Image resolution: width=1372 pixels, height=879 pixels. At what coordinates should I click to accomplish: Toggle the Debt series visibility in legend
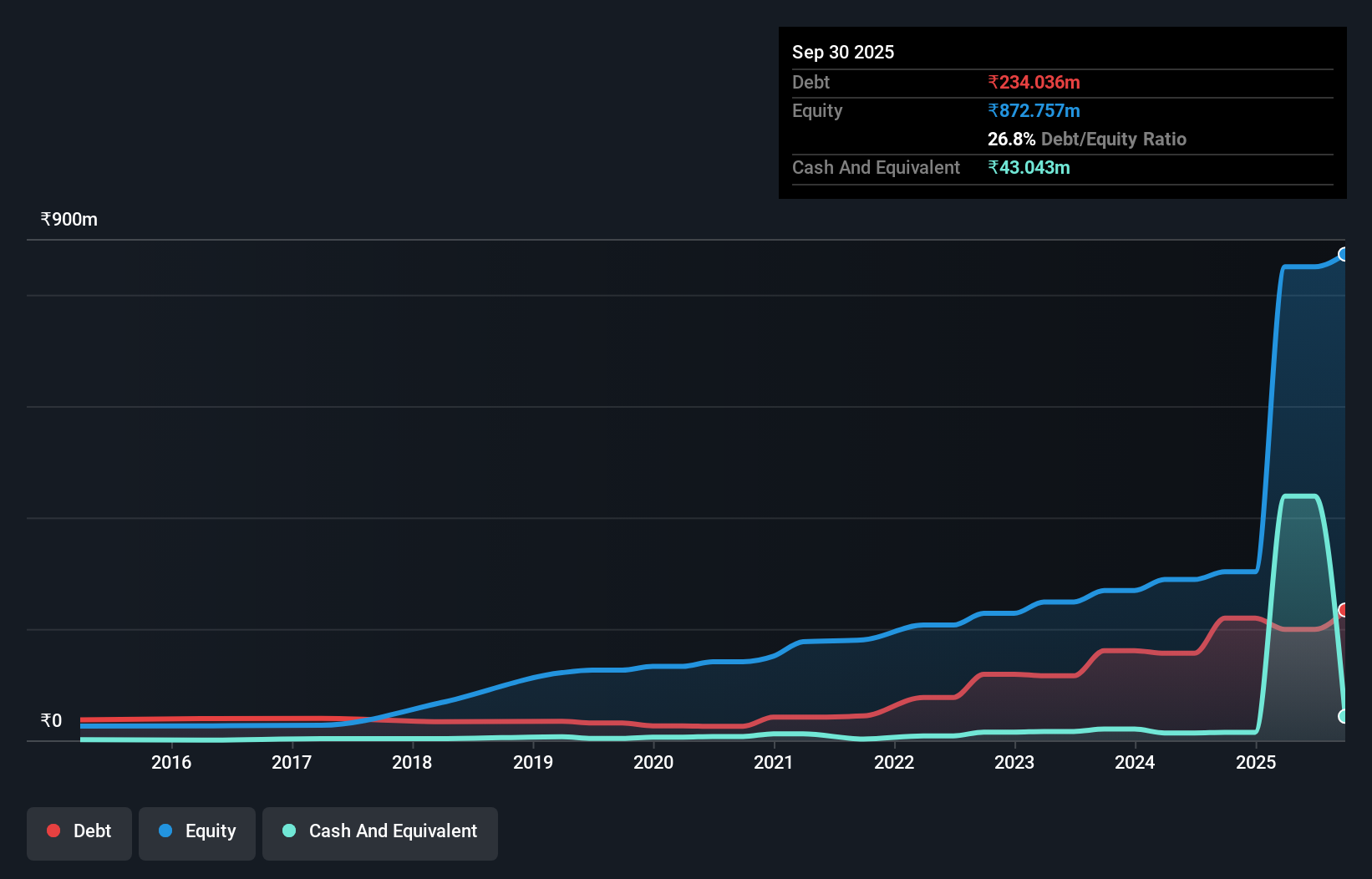click(x=79, y=833)
